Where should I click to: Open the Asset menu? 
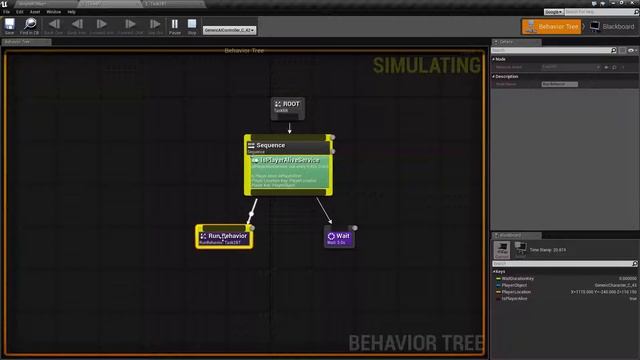click(35, 12)
